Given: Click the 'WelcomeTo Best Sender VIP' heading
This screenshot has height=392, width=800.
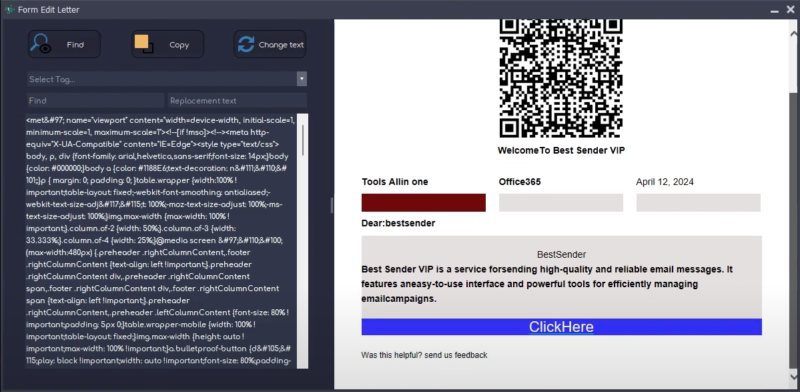Looking at the screenshot, I should 561,151.
